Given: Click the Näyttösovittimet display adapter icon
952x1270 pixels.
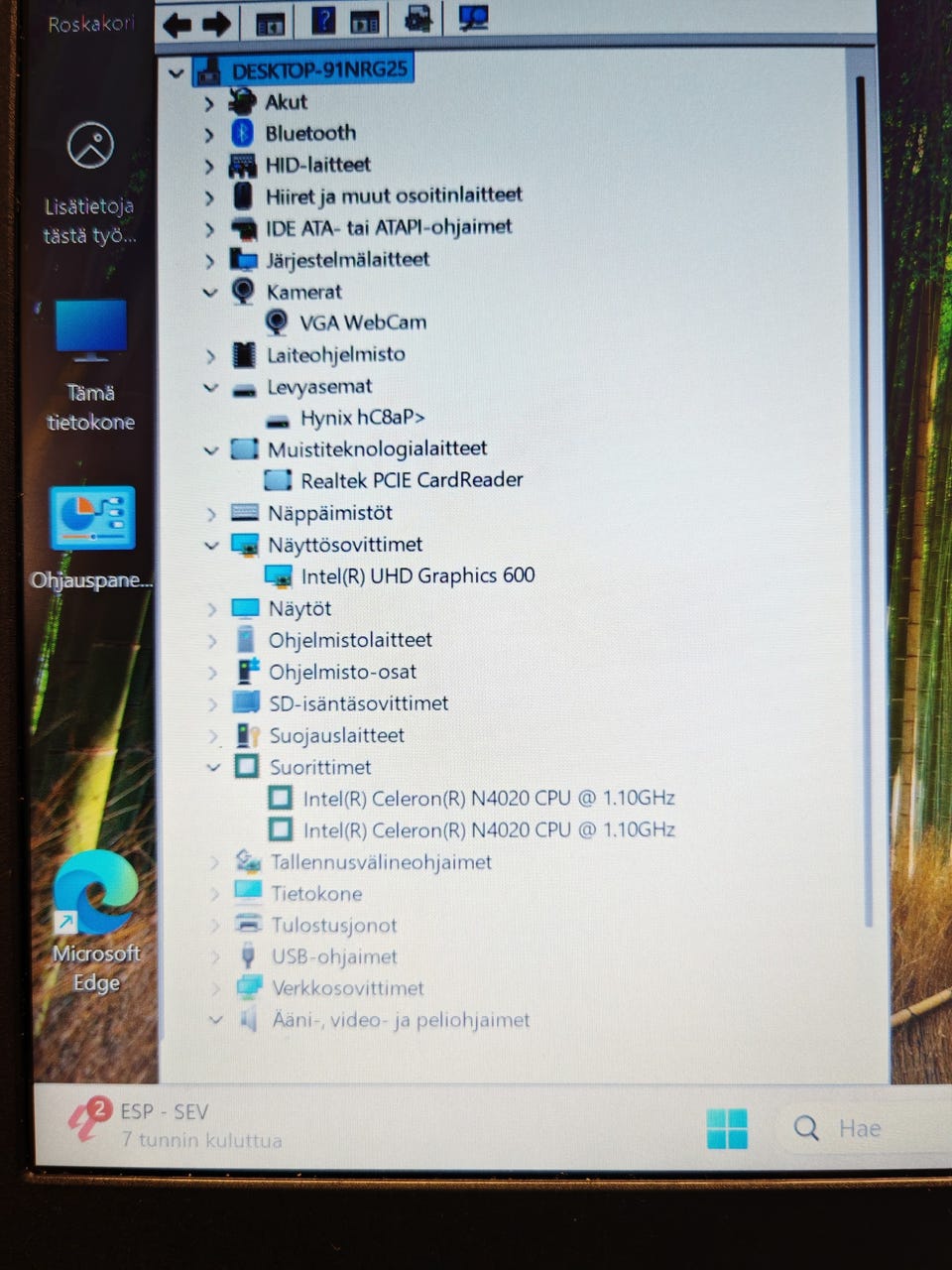Looking at the screenshot, I should pyautogui.click(x=245, y=544).
